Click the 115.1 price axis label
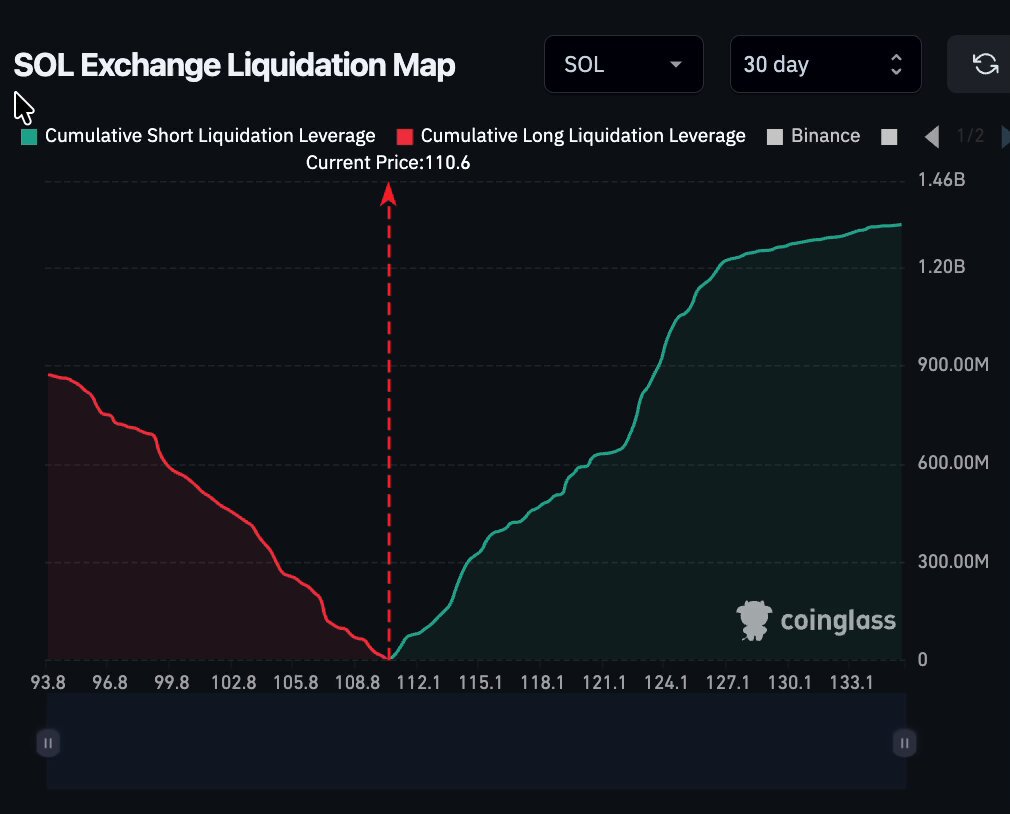This screenshot has width=1010, height=814. click(481, 683)
